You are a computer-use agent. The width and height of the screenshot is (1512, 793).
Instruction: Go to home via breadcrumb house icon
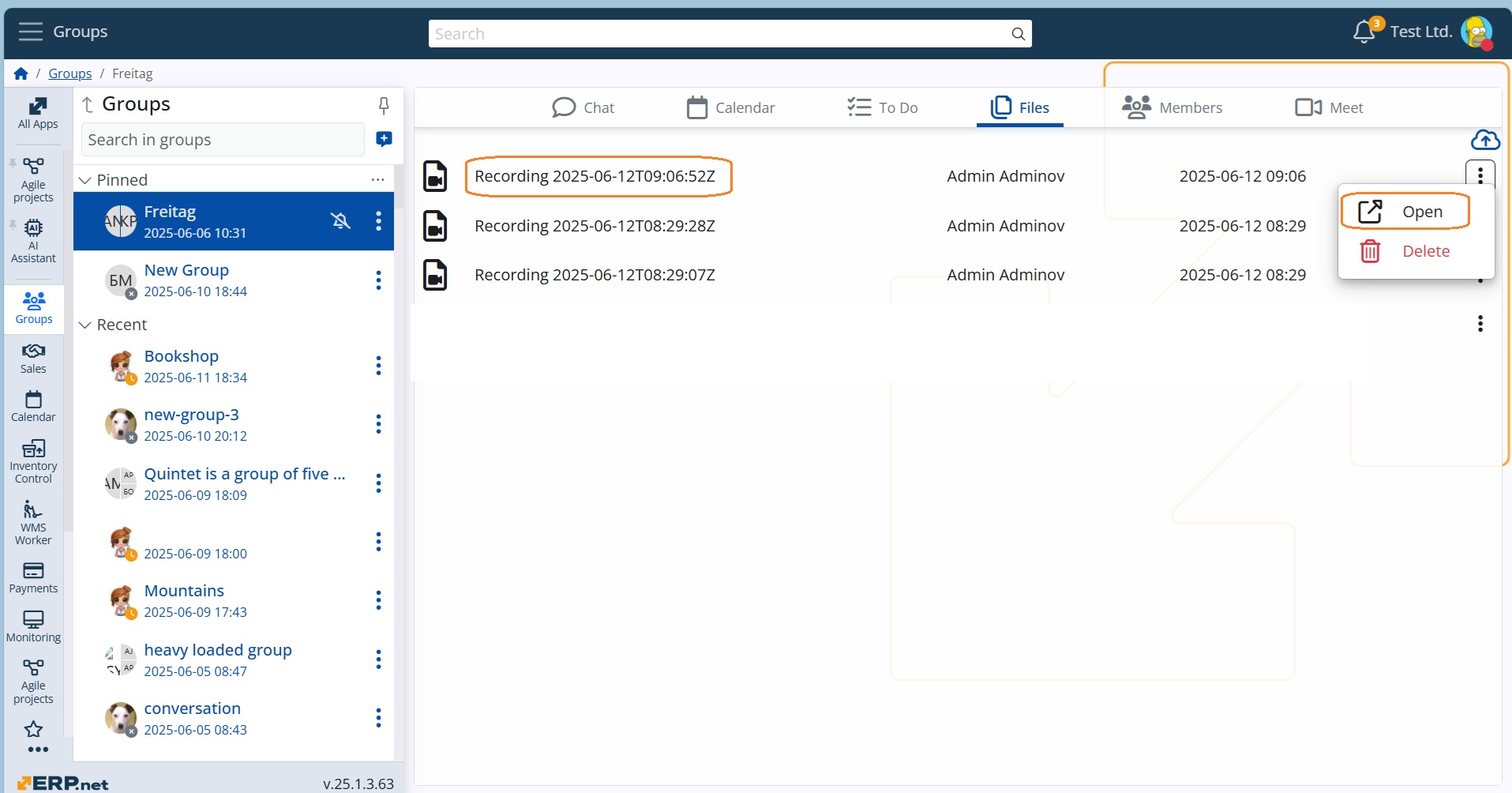pyautogui.click(x=21, y=73)
